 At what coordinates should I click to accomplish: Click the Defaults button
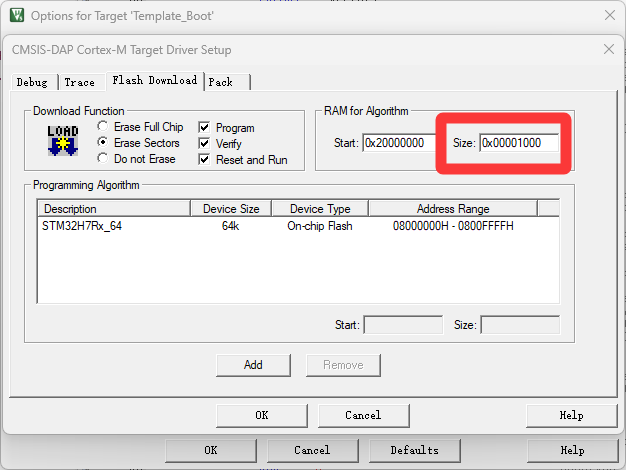414,450
